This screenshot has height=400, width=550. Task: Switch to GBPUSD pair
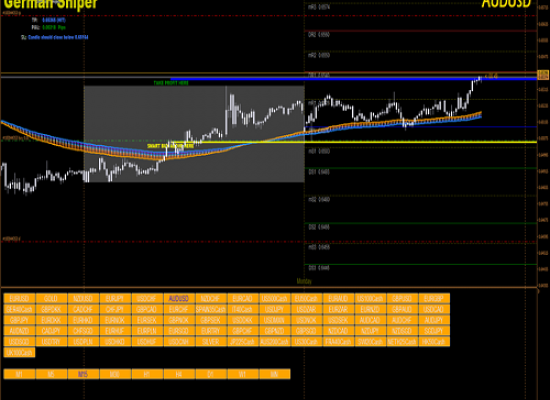(402, 299)
